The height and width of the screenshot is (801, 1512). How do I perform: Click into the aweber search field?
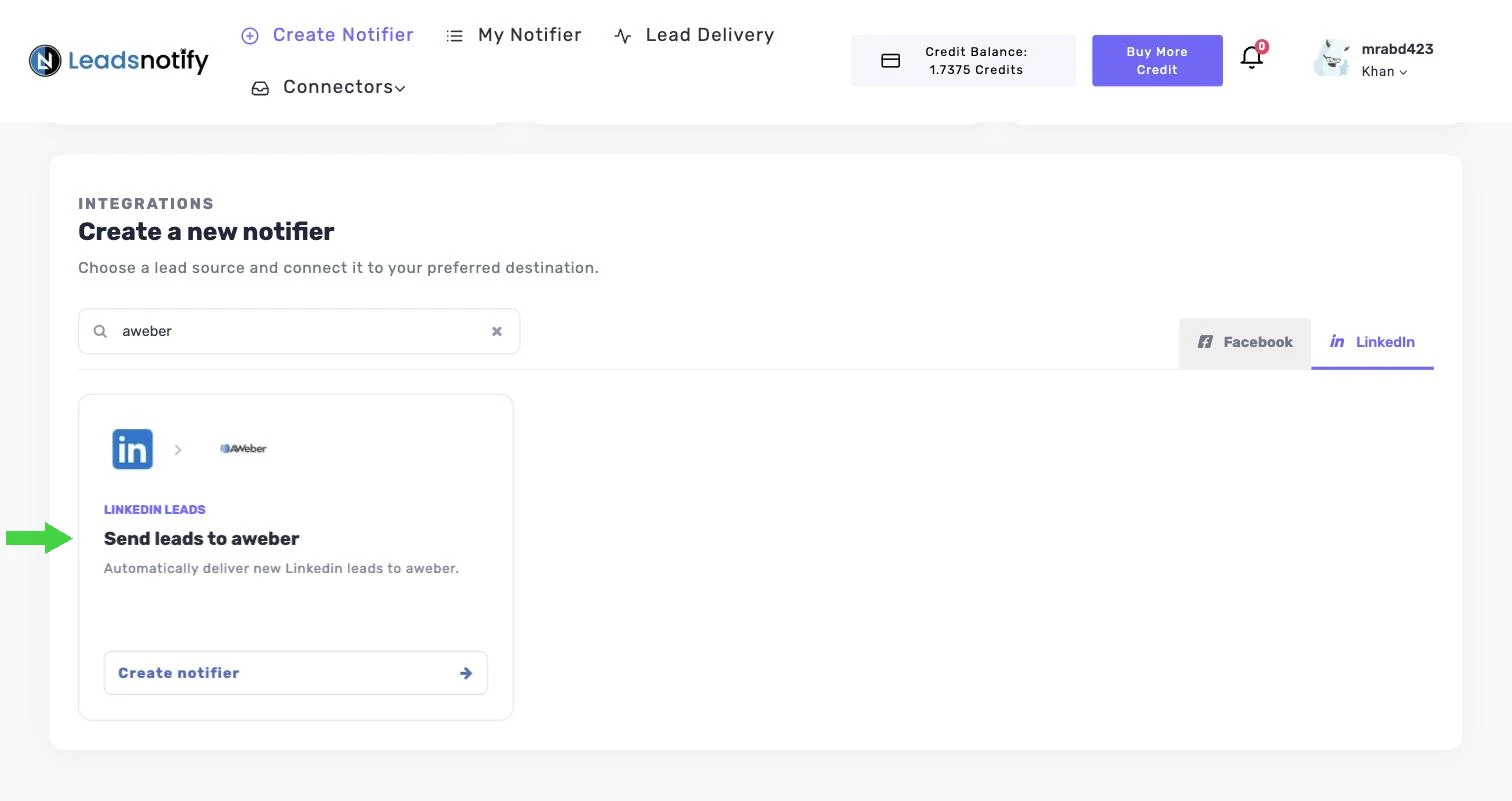(299, 331)
